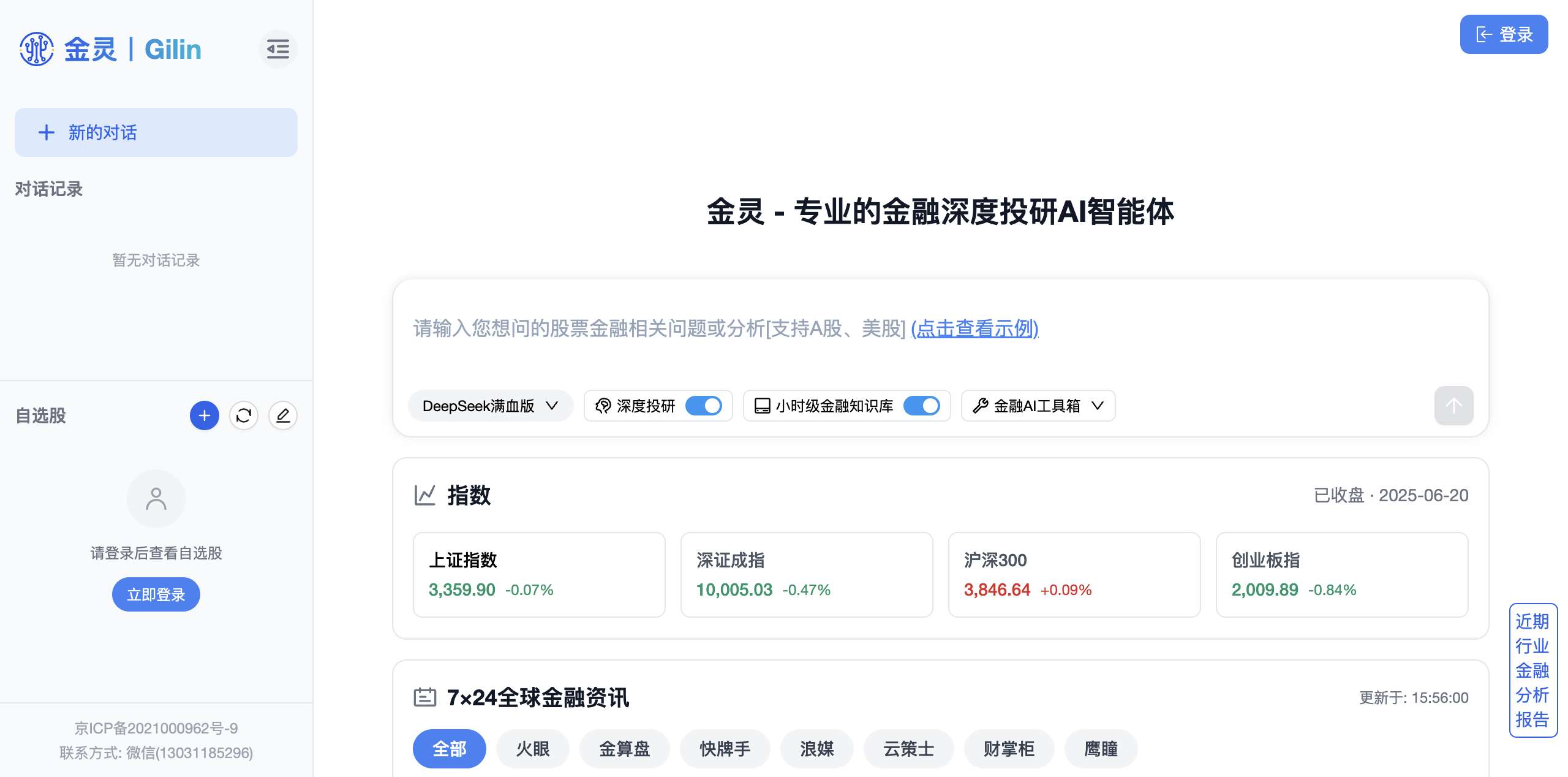Open the 深证成指 index card
This screenshot has width=1568, height=777.
tap(807, 575)
